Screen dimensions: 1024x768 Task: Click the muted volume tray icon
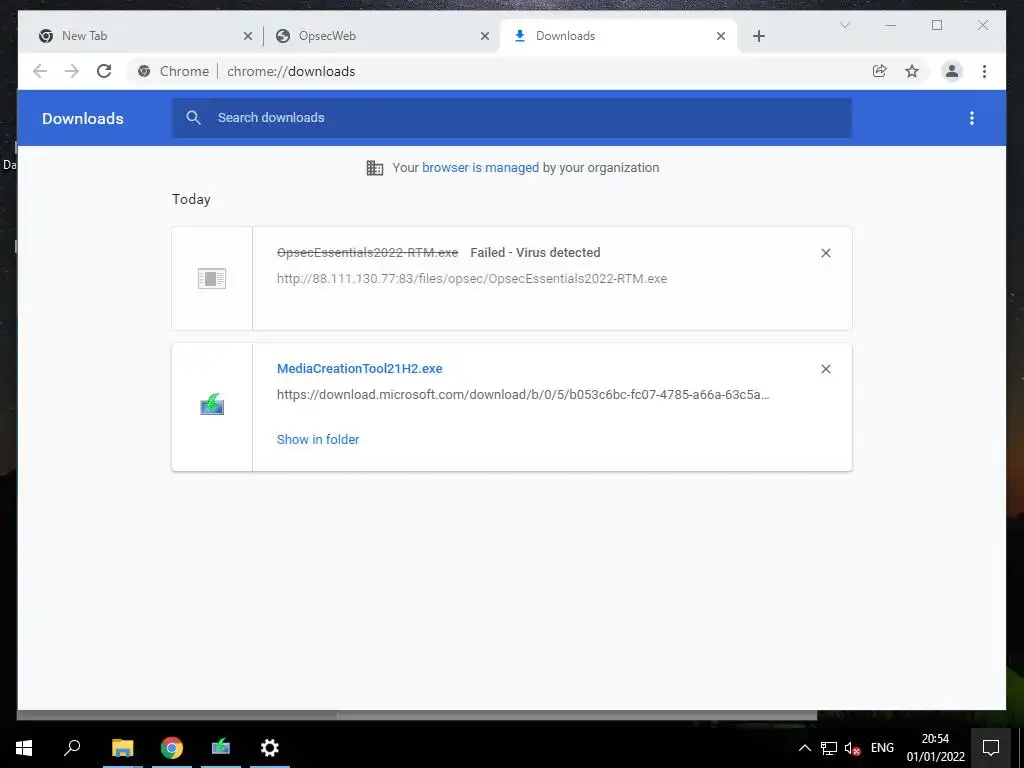point(852,748)
